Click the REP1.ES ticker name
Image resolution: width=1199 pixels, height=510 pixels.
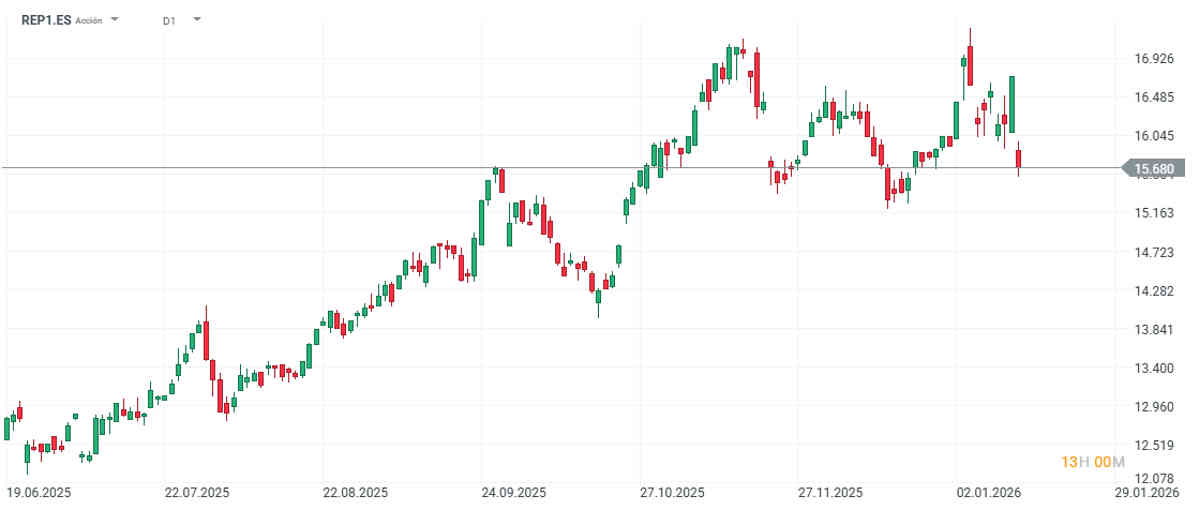(45, 19)
